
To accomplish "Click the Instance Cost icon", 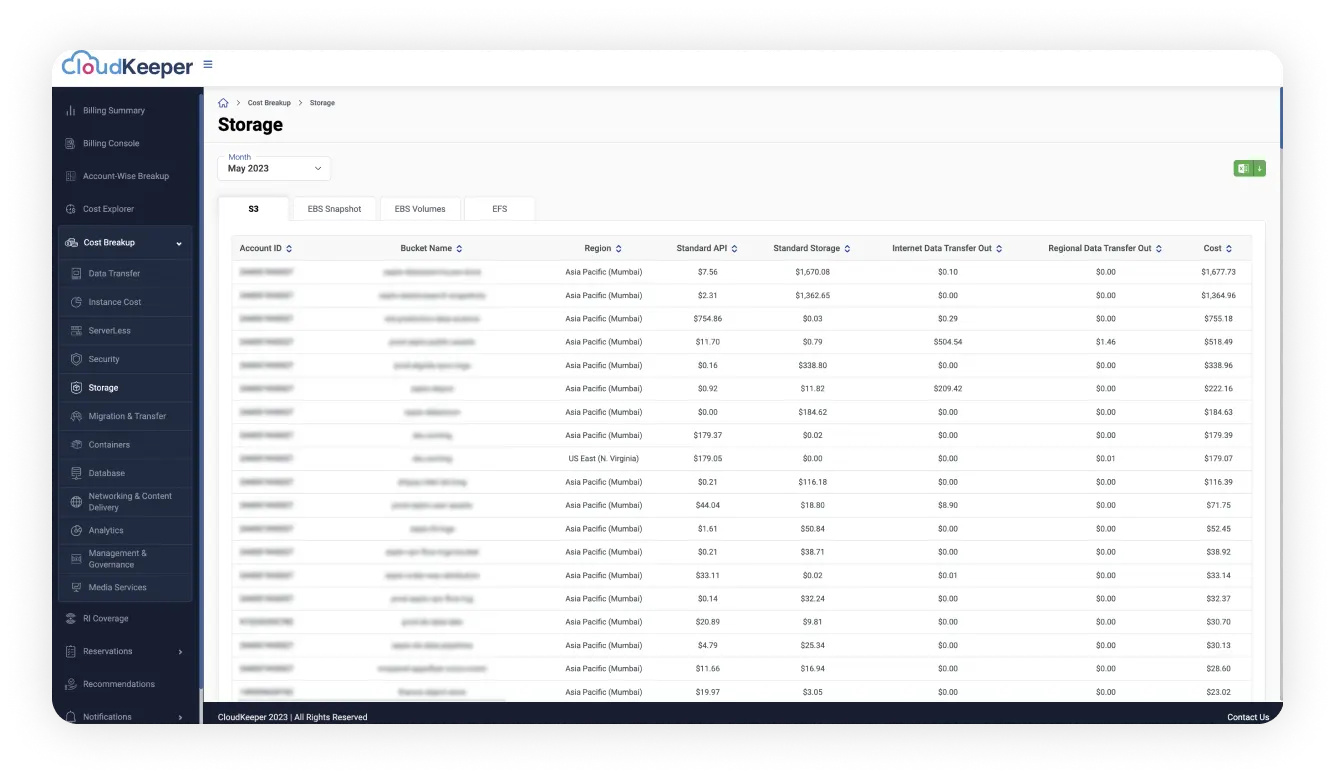I will [x=77, y=302].
